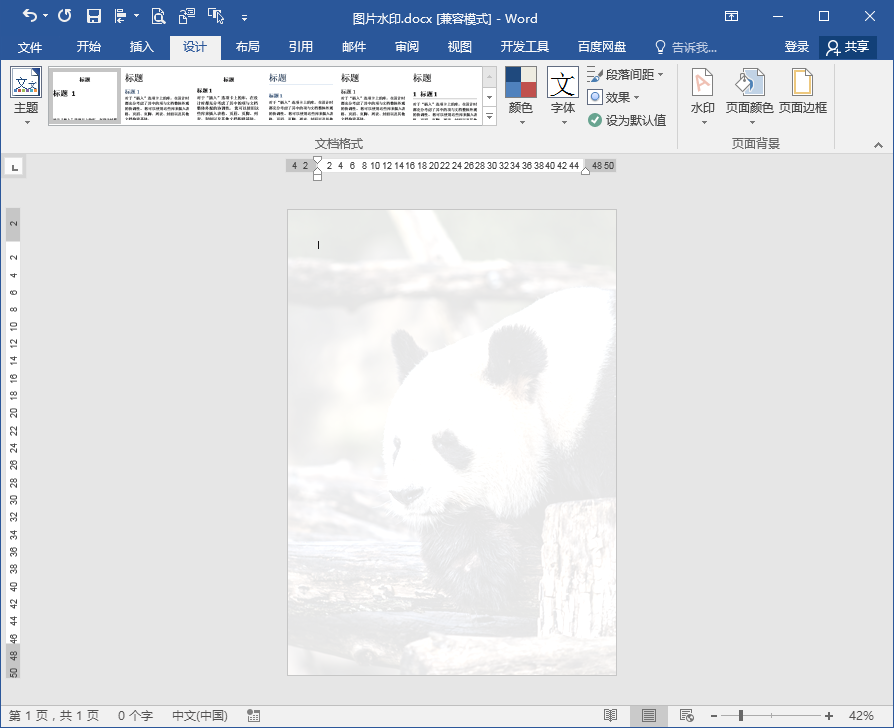The height and width of the screenshot is (728, 894).
Task: Open the 字体 theme fonts dropdown
Action: click(563, 96)
